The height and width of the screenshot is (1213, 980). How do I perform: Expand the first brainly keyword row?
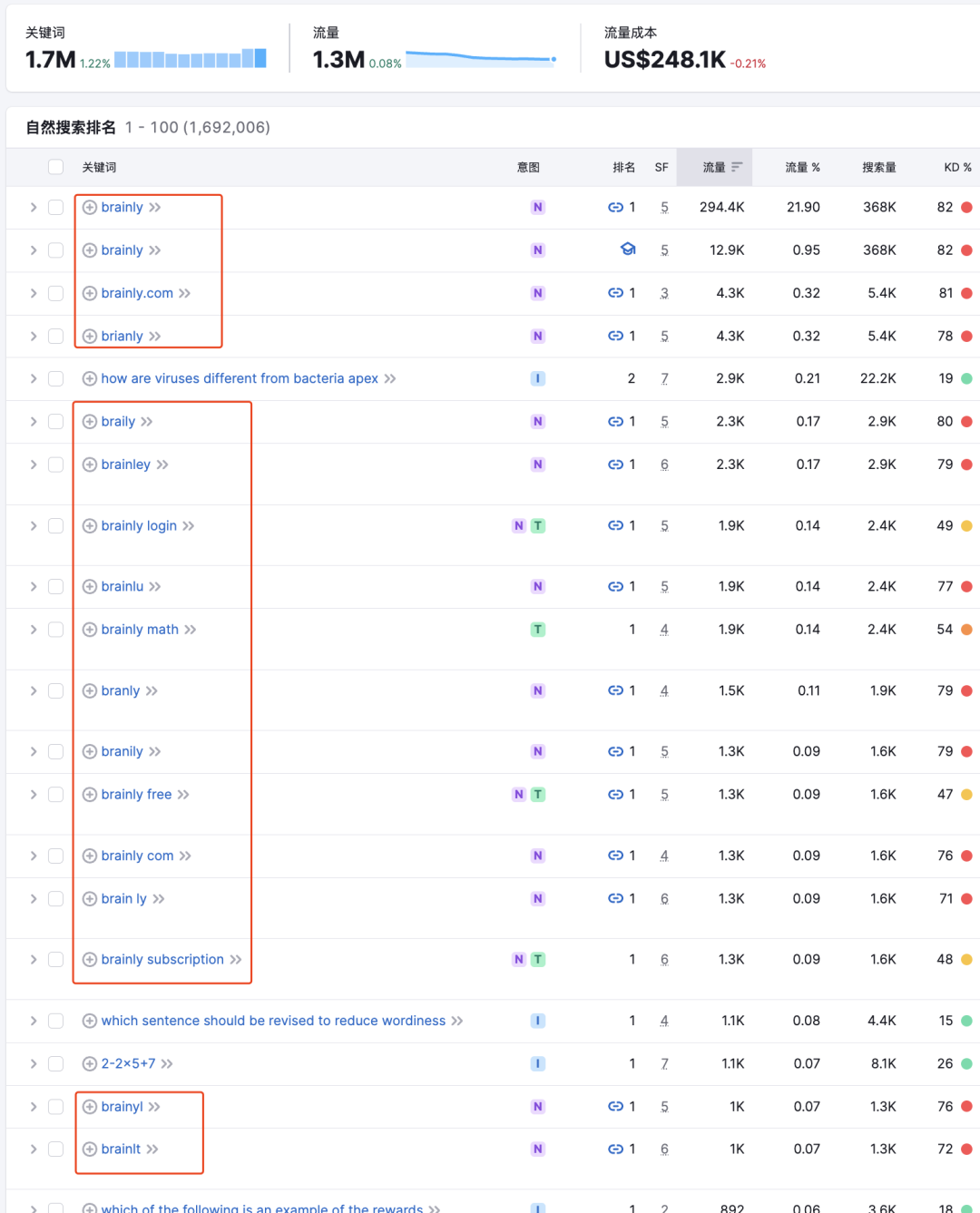34,208
